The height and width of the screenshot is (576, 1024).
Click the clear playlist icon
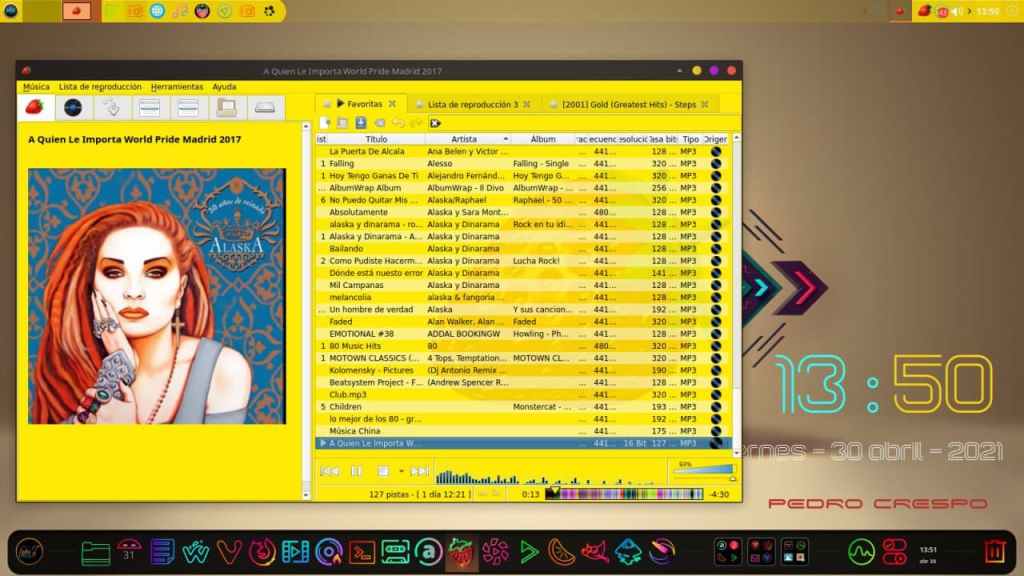click(x=435, y=122)
